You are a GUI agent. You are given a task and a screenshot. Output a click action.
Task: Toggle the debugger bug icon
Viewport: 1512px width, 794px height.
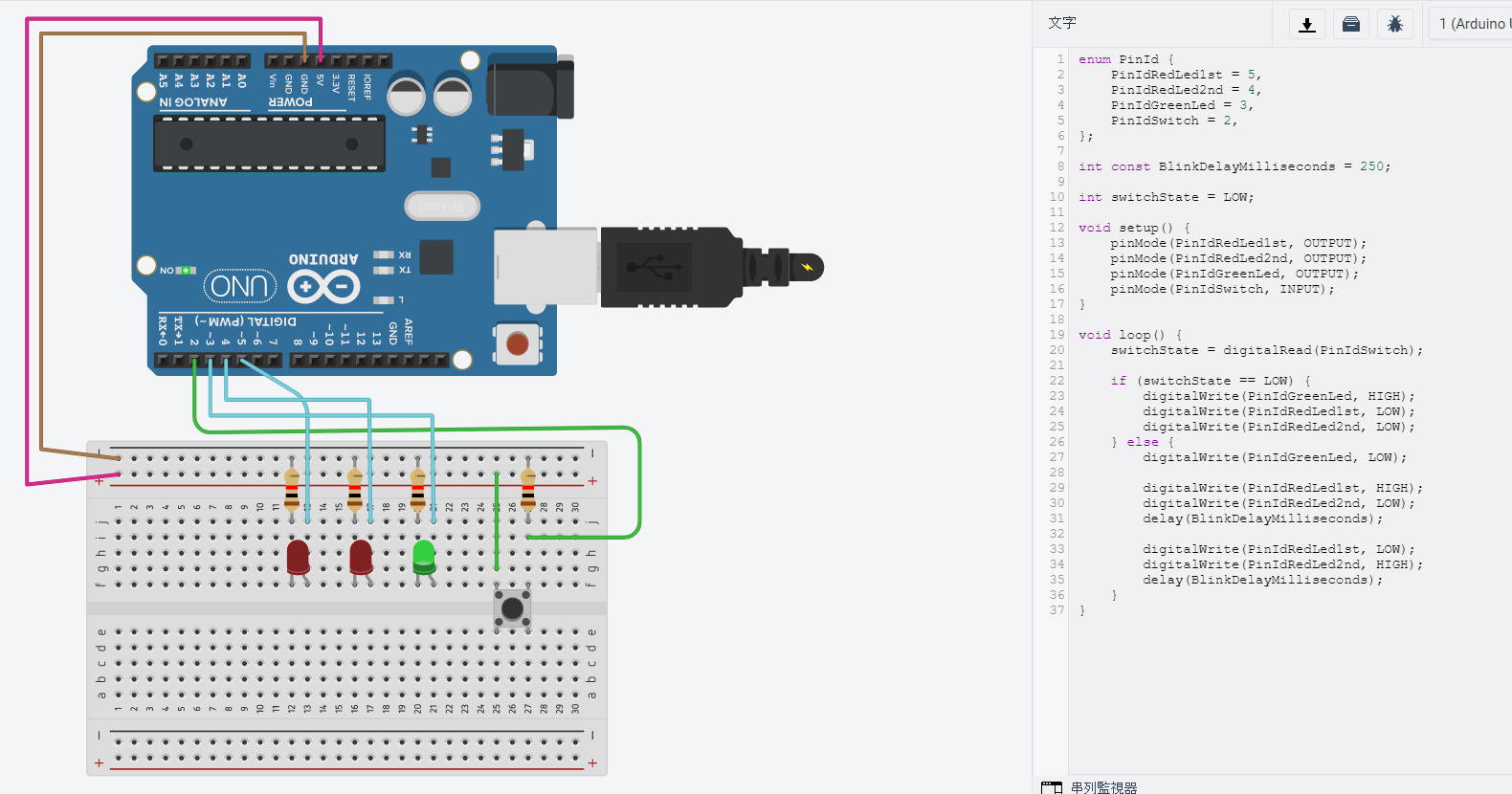[1394, 24]
